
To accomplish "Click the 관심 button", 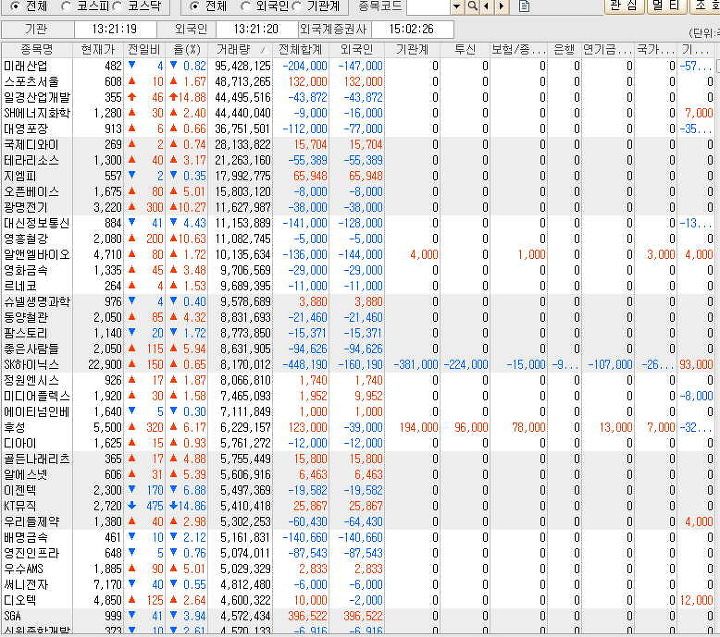I will [624, 6].
